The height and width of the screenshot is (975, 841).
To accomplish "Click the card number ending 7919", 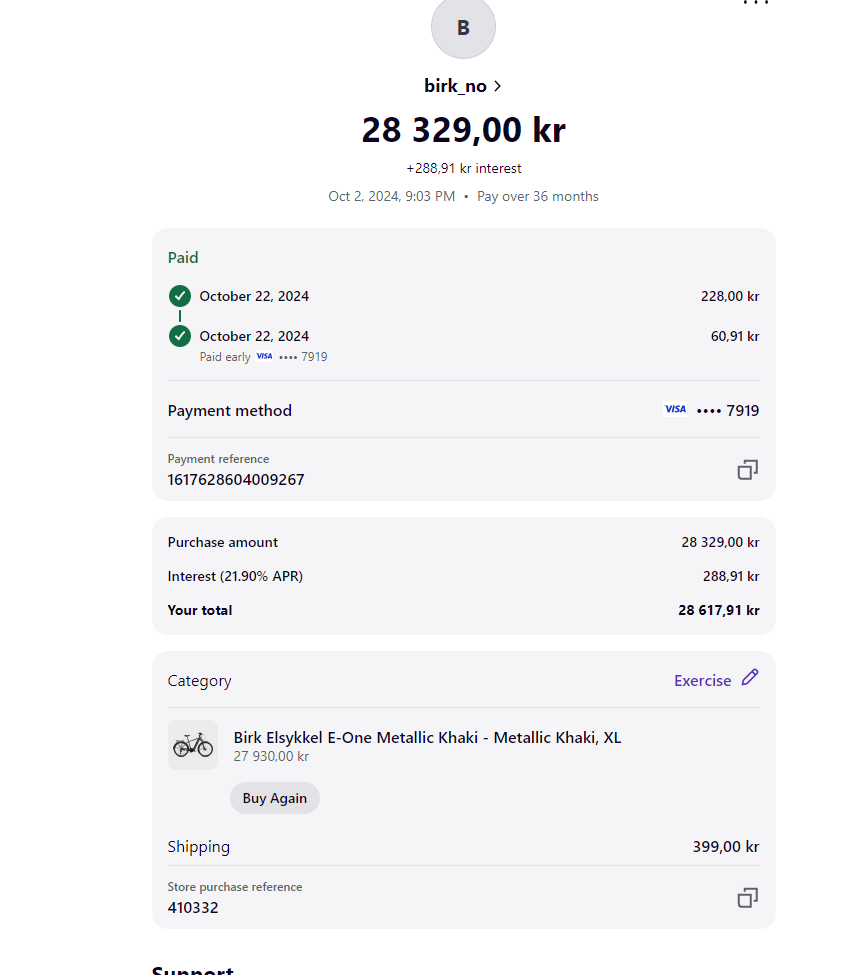I will pyautogui.click(x=728, y=410).
